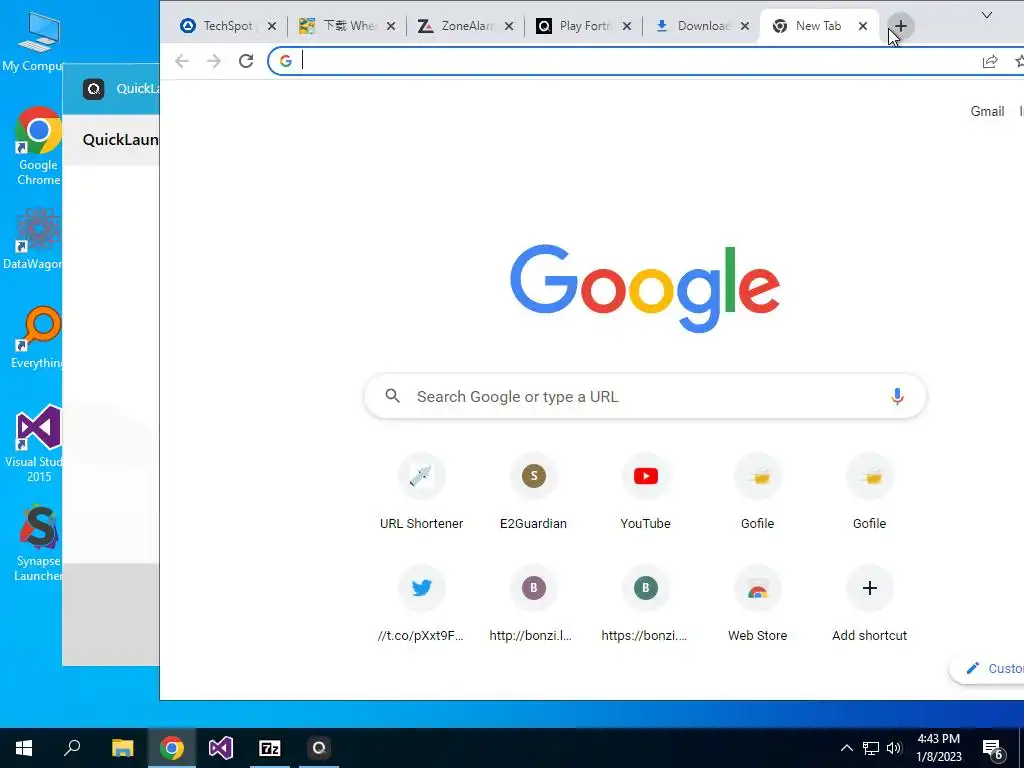Screen dimensions: 1024x768
Task: Click the Google G icon in the address bar
Action: point(285,61)
